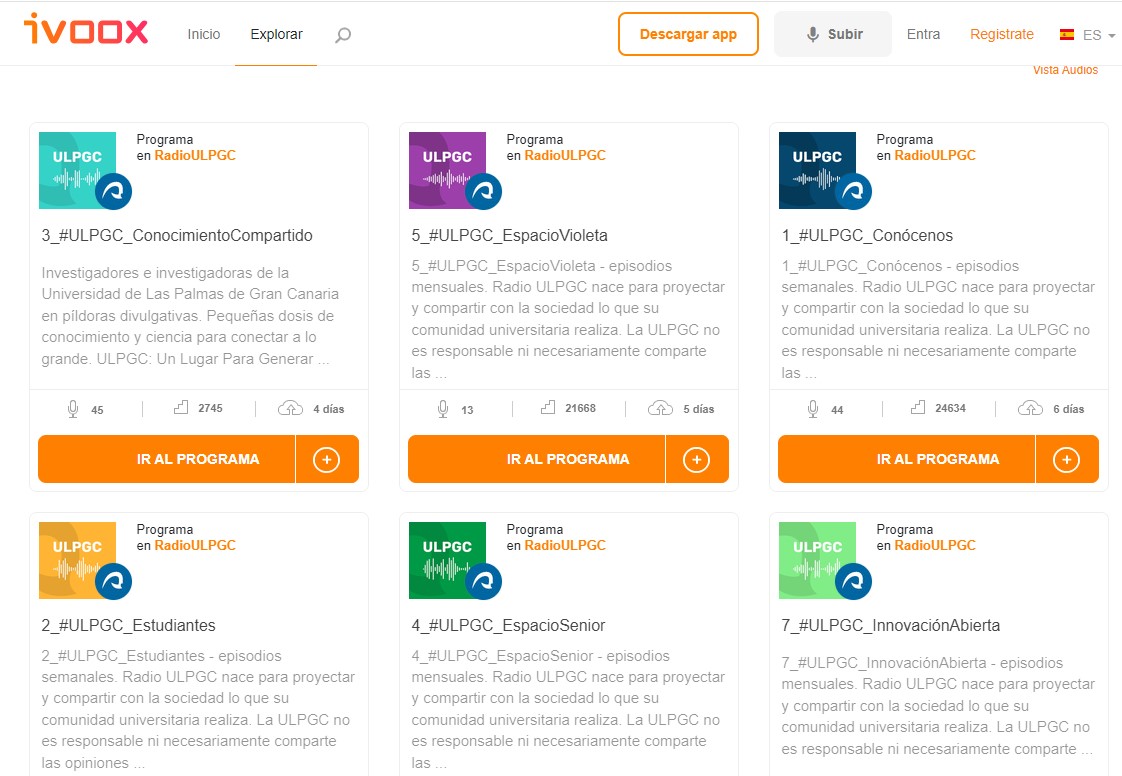Click the plus icon for 3_#ULPGC_ConocimientoCompartido
This screenshot has width=1122, height=776.
[x=326, y=460]
